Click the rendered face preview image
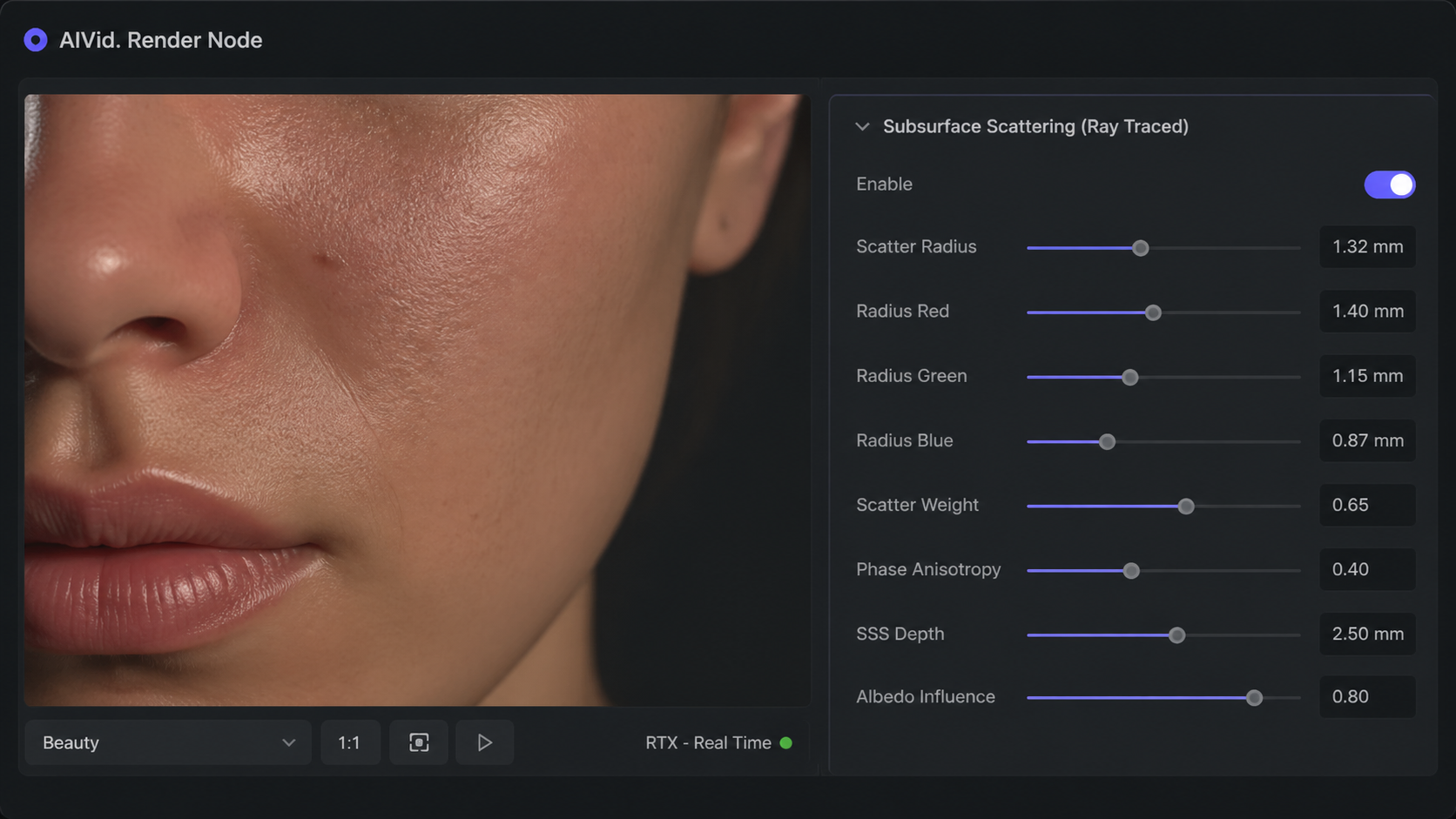 [x=417, y=399]
